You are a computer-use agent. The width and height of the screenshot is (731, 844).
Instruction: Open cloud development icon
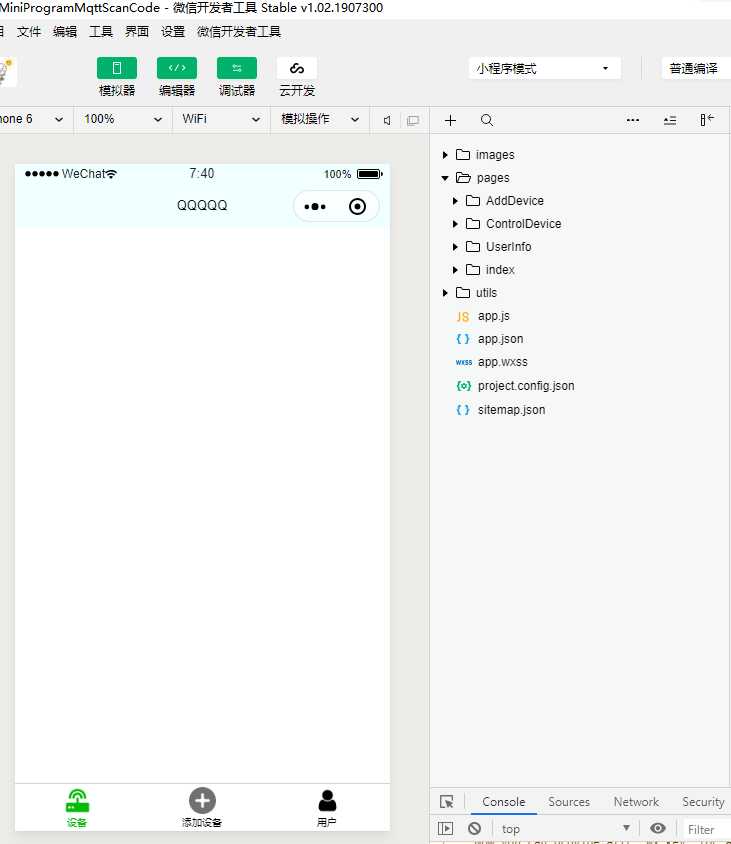pos(297,68)
